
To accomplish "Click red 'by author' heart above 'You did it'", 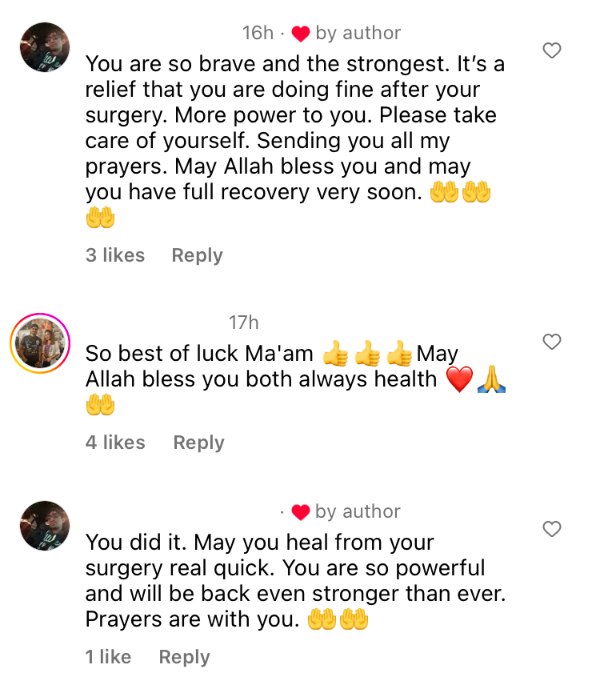I will click(x=300, y=512).
